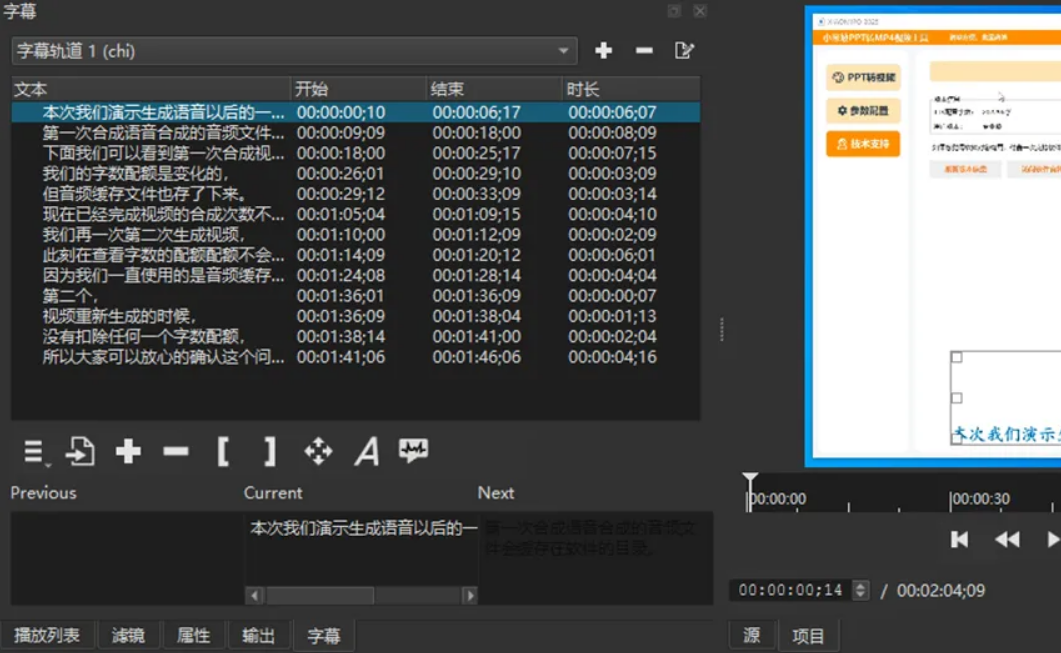
Task: Set subtitle start with left bracket icon
Action: [223, 452]
